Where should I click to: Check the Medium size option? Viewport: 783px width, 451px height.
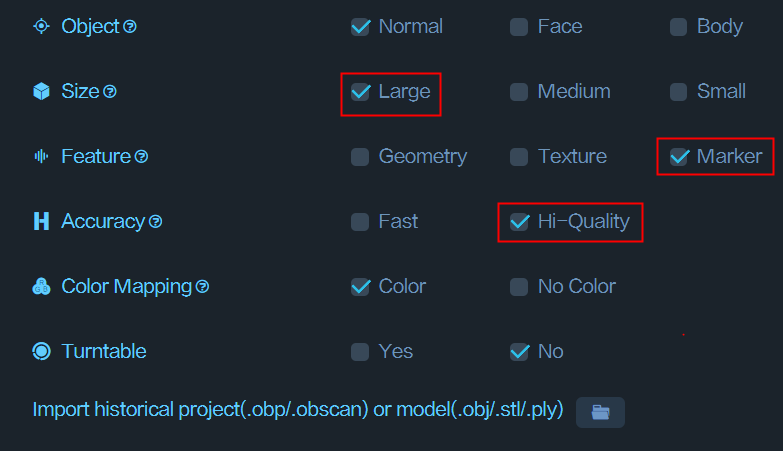tap(519, 92)
